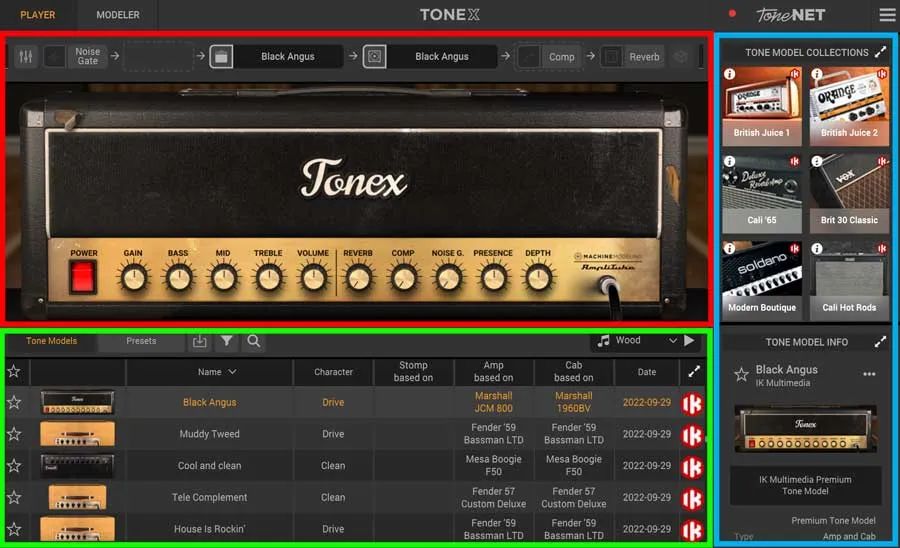The width and height of the screenshot is (900, 548).
Task: Show info for British Juice 2 collection
Action: tap(817, 74)
